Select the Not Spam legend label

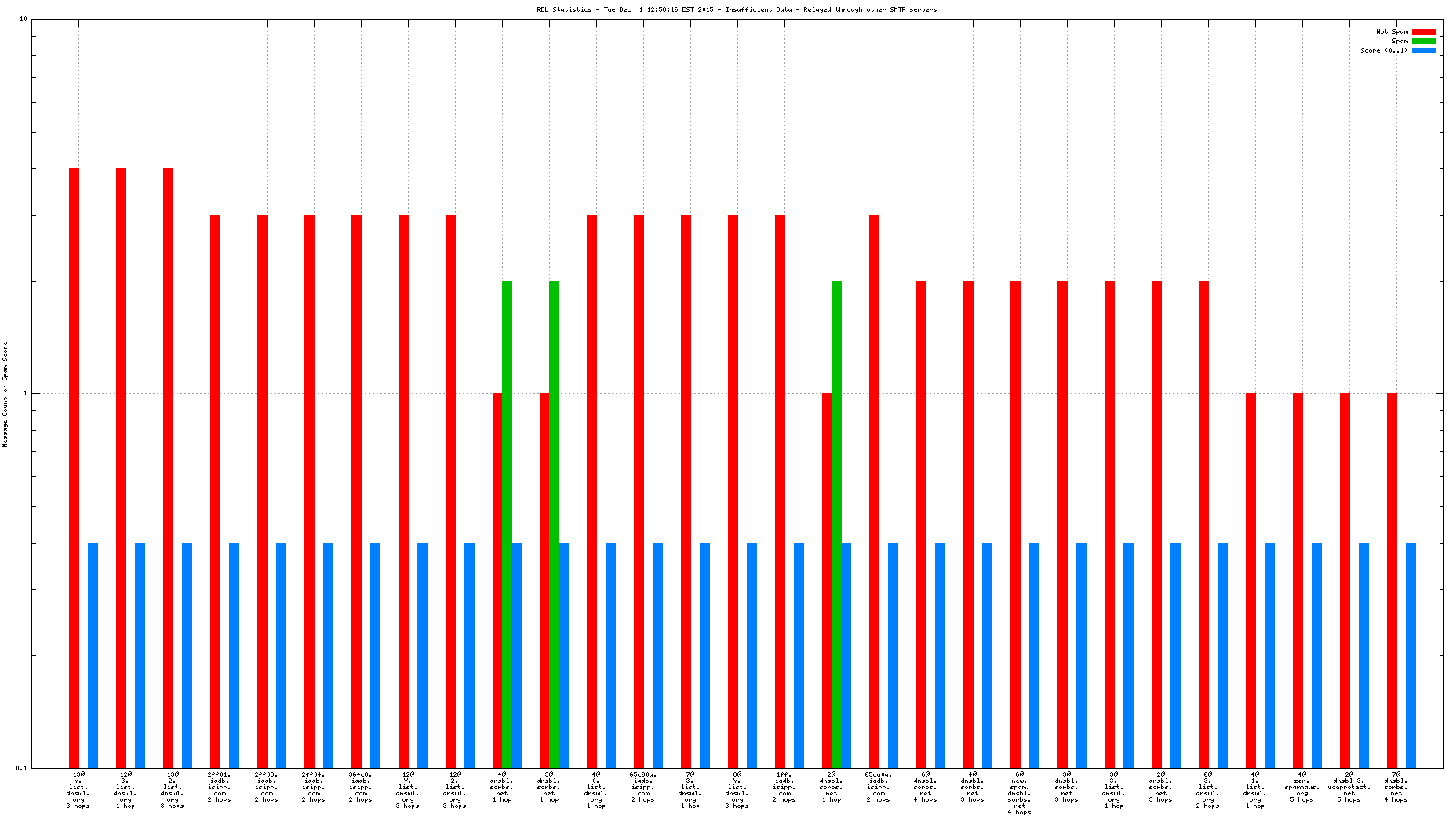click(1392, 31)
